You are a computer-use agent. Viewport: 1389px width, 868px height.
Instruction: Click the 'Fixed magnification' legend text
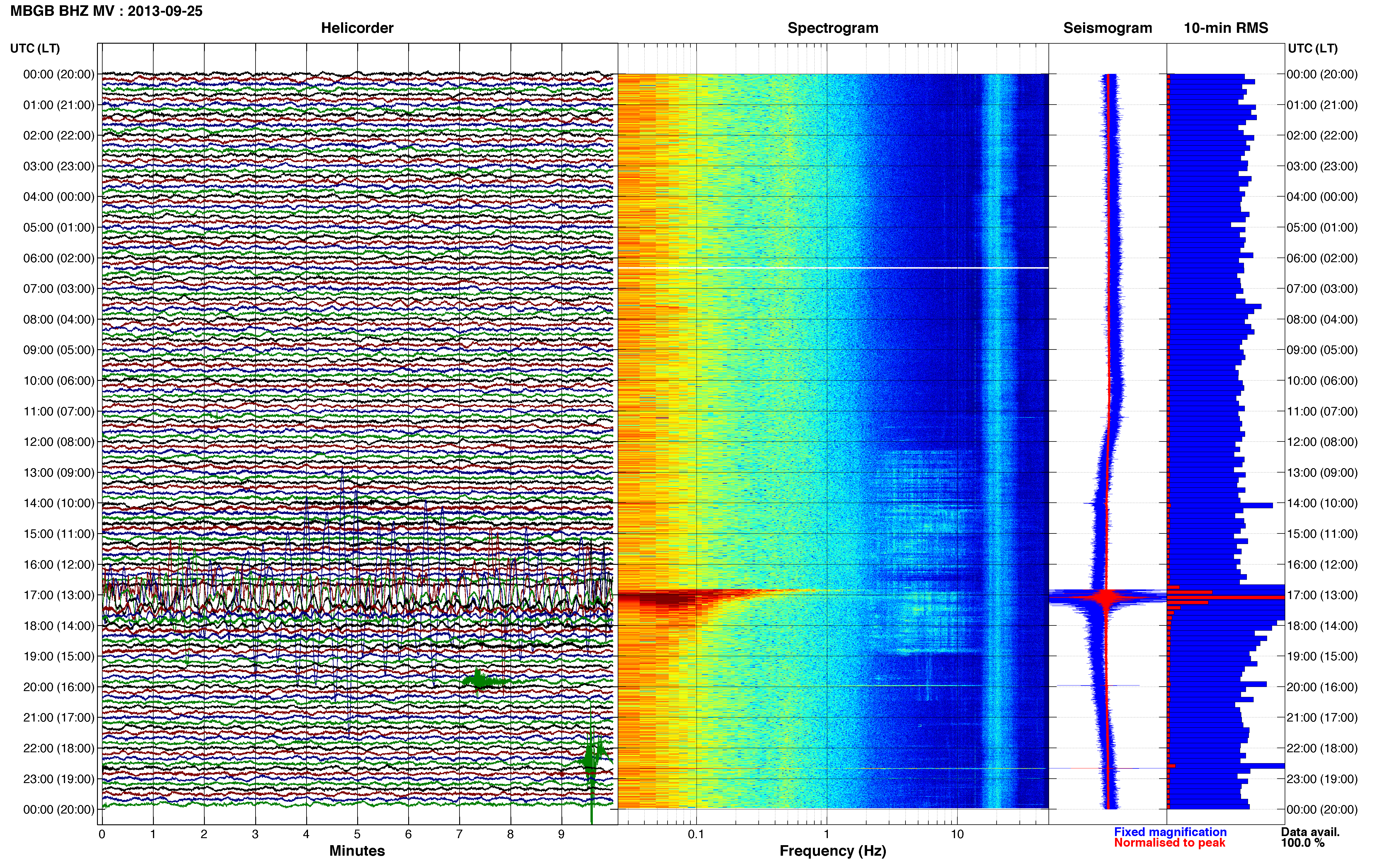[x=1170, y=832]
